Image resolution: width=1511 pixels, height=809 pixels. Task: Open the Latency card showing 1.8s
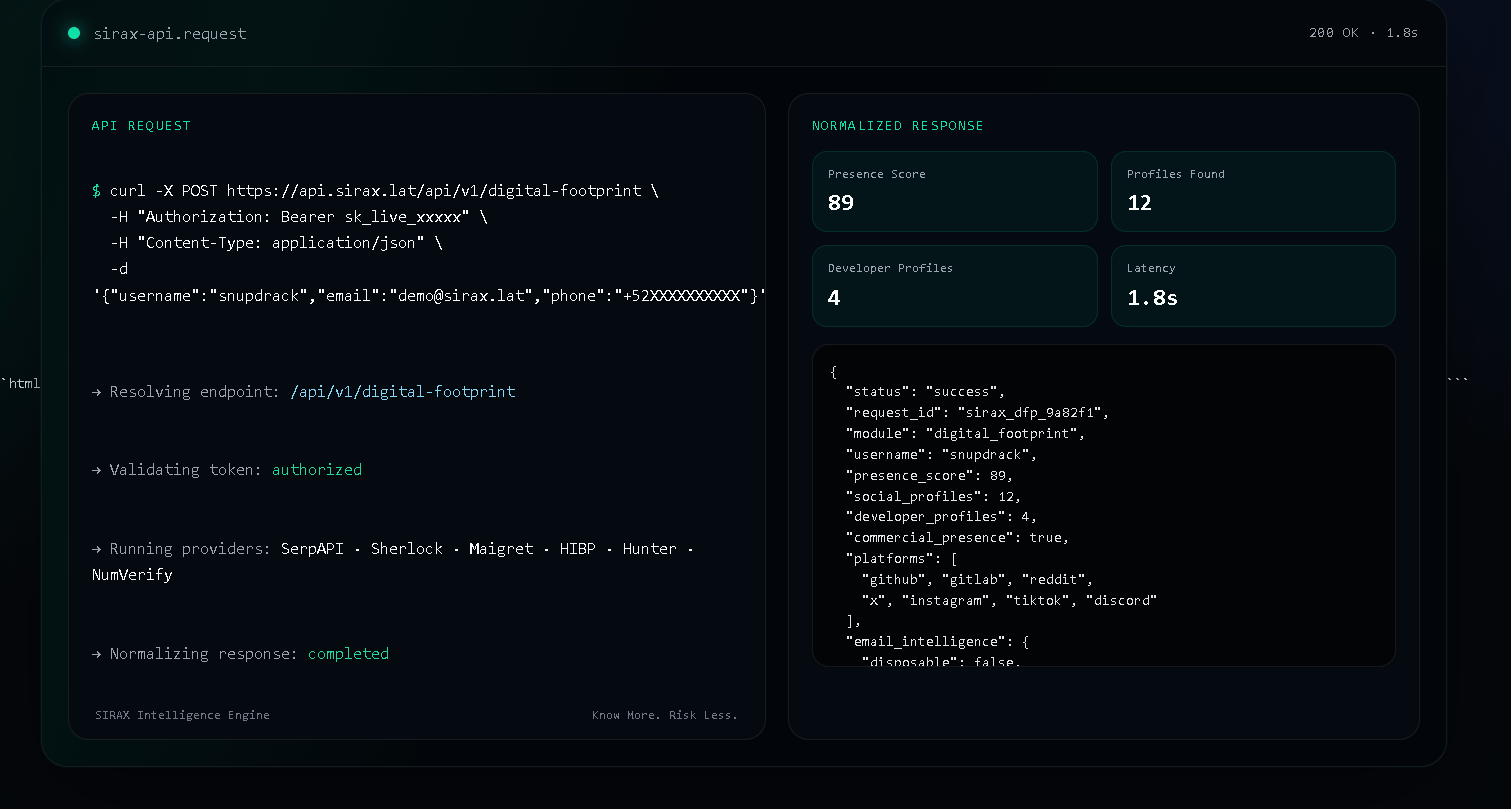tap(1253, 286)
